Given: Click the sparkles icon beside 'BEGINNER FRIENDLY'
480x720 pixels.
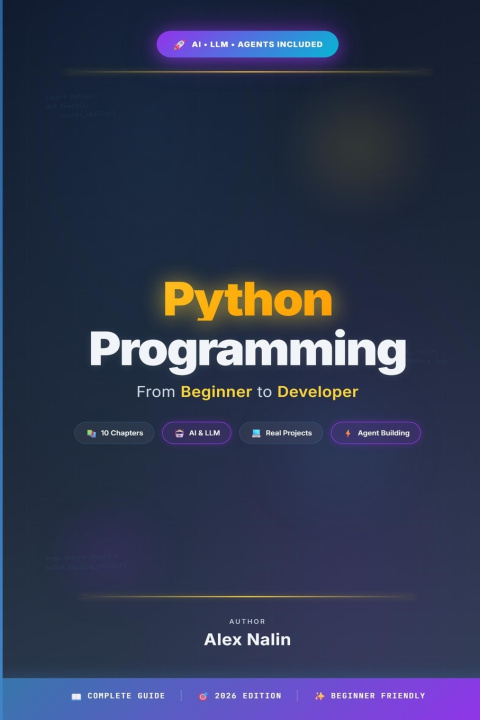Looking at the screenshot, I should (320, 696).
